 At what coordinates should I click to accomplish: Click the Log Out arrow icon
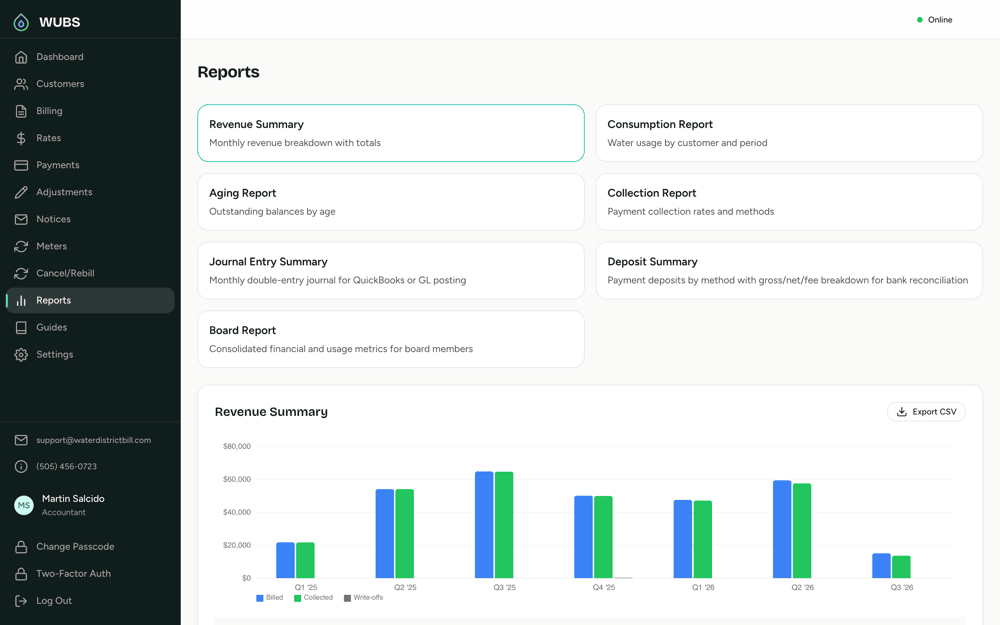tap(21, 601)
